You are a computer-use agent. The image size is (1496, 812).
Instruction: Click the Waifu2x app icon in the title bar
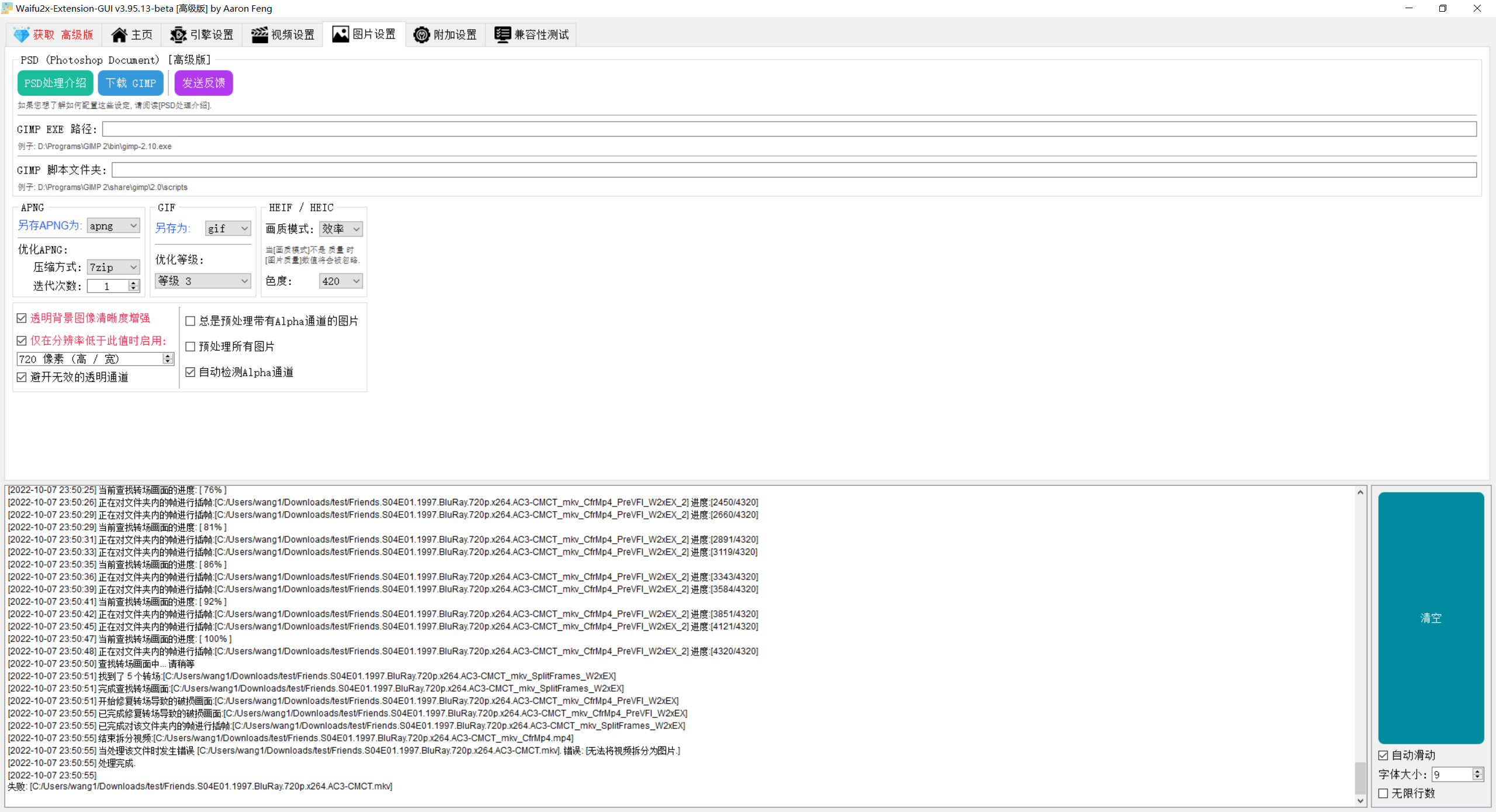tap(7, 8)
